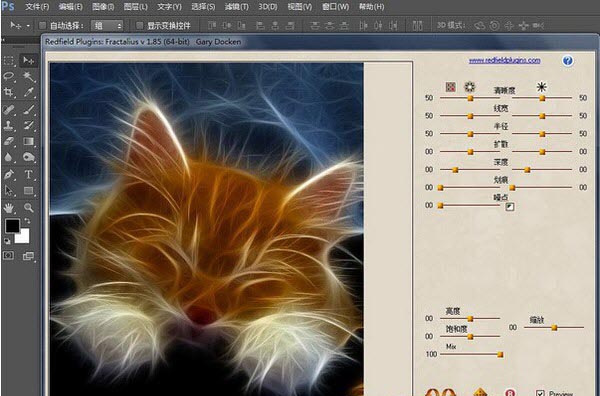Enable the 显示变换控件 checkbox
The width and height of the screenshot is (600, 396).
pyautogui.click(x=140, y=26)
